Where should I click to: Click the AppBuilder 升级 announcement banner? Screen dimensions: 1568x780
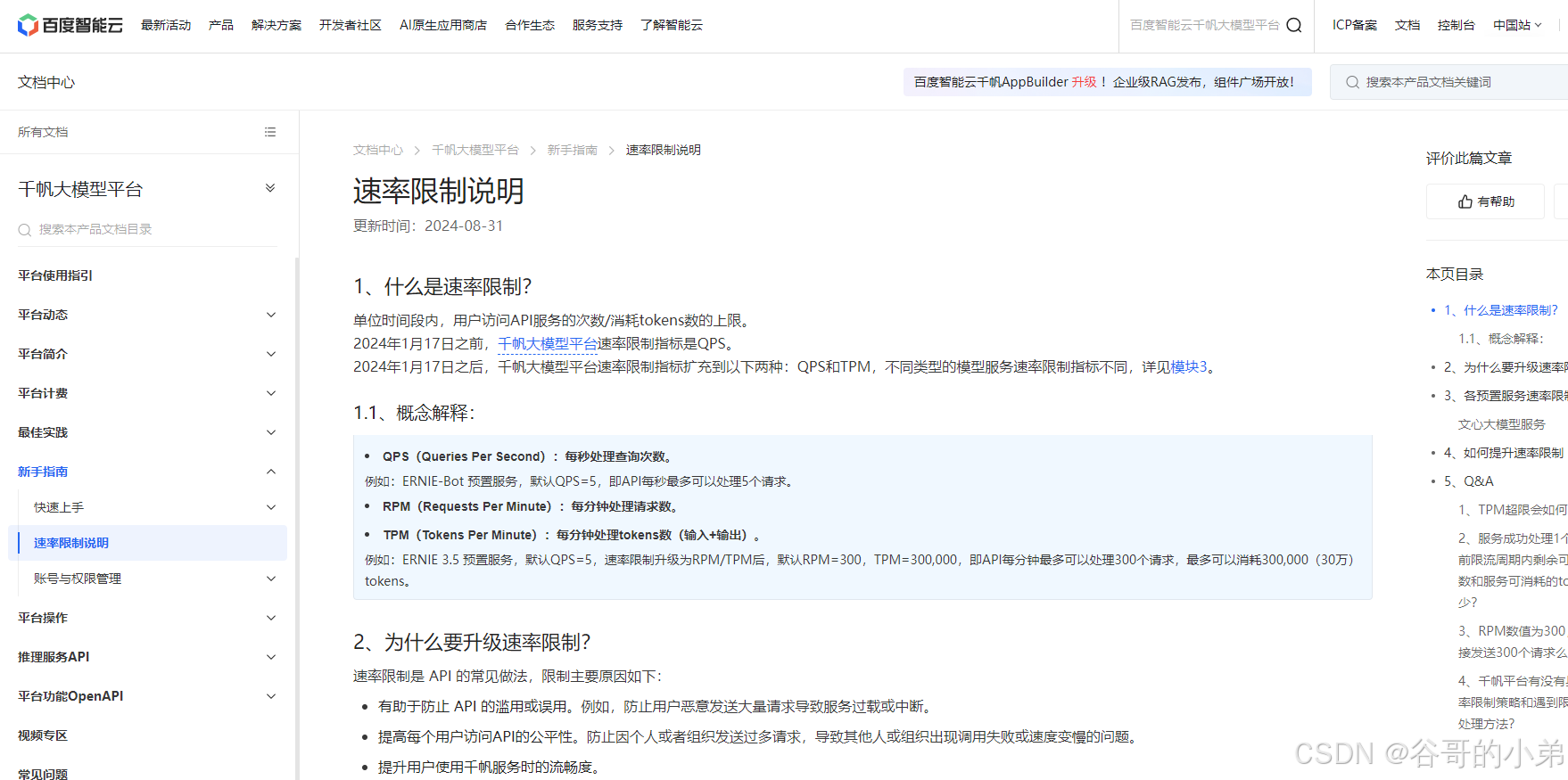(x=1107, y=82)
